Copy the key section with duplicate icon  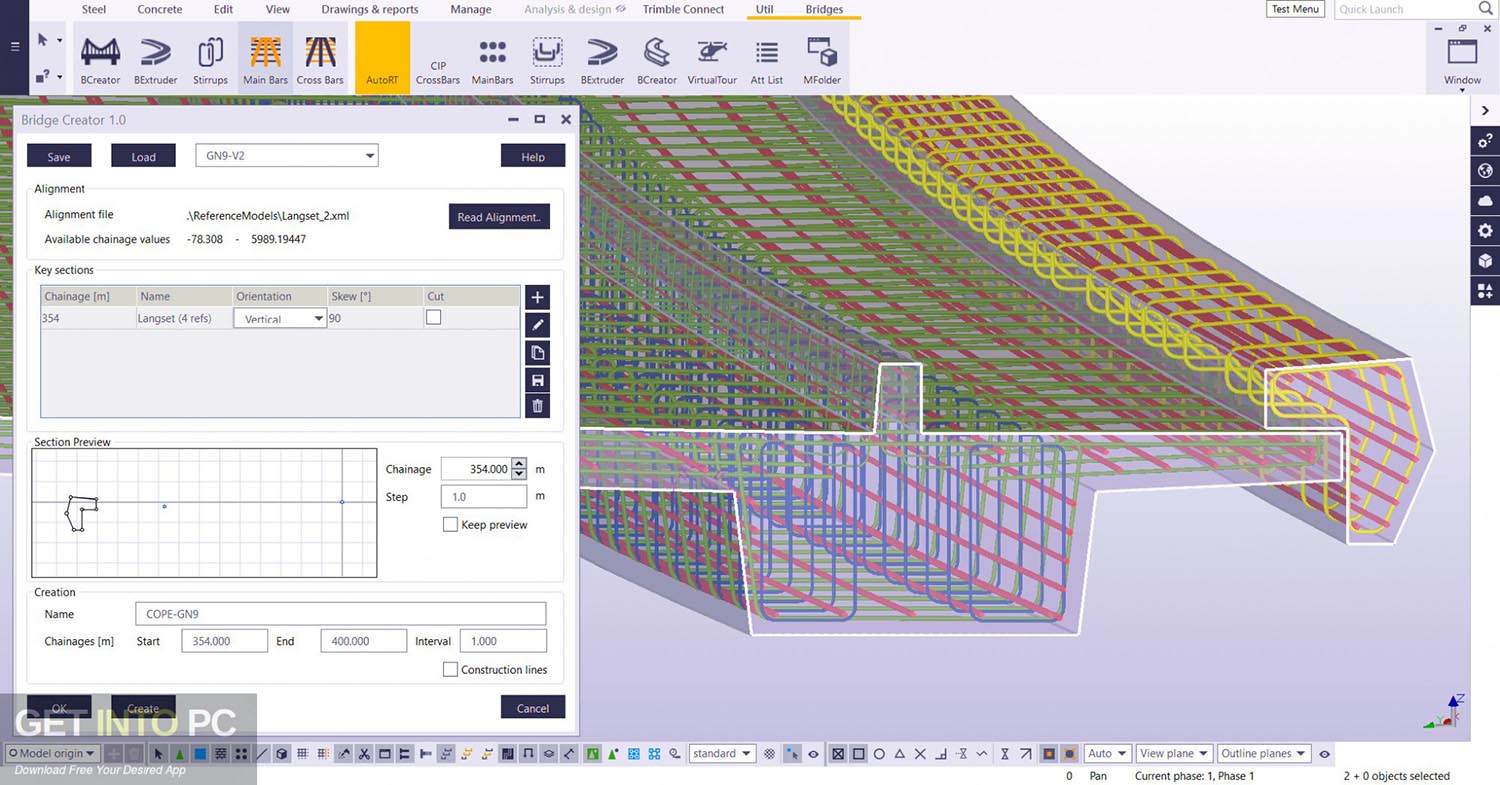(538, 352)
